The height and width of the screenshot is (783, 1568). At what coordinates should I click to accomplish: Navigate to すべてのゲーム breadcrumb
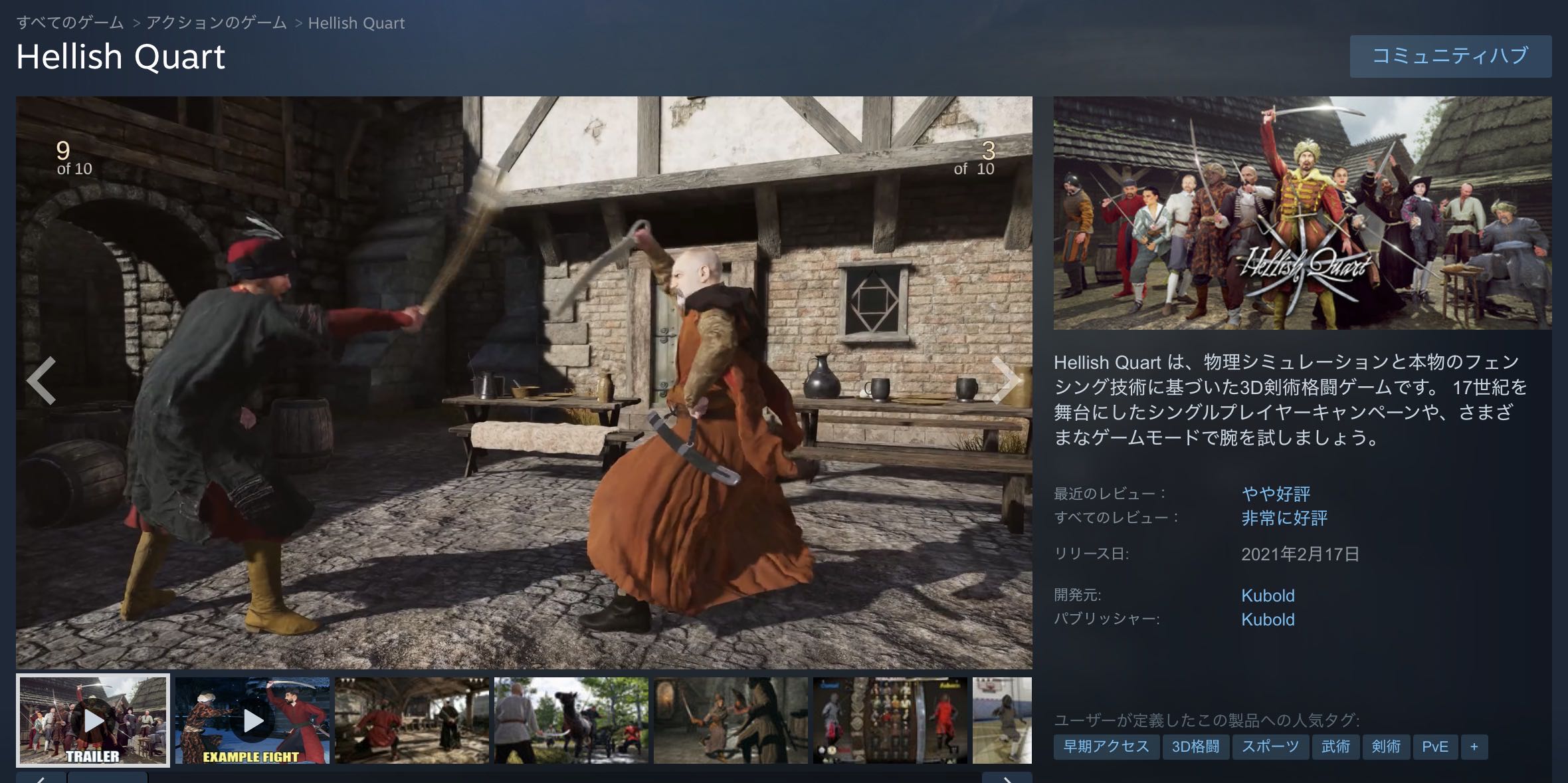[70, 23]
